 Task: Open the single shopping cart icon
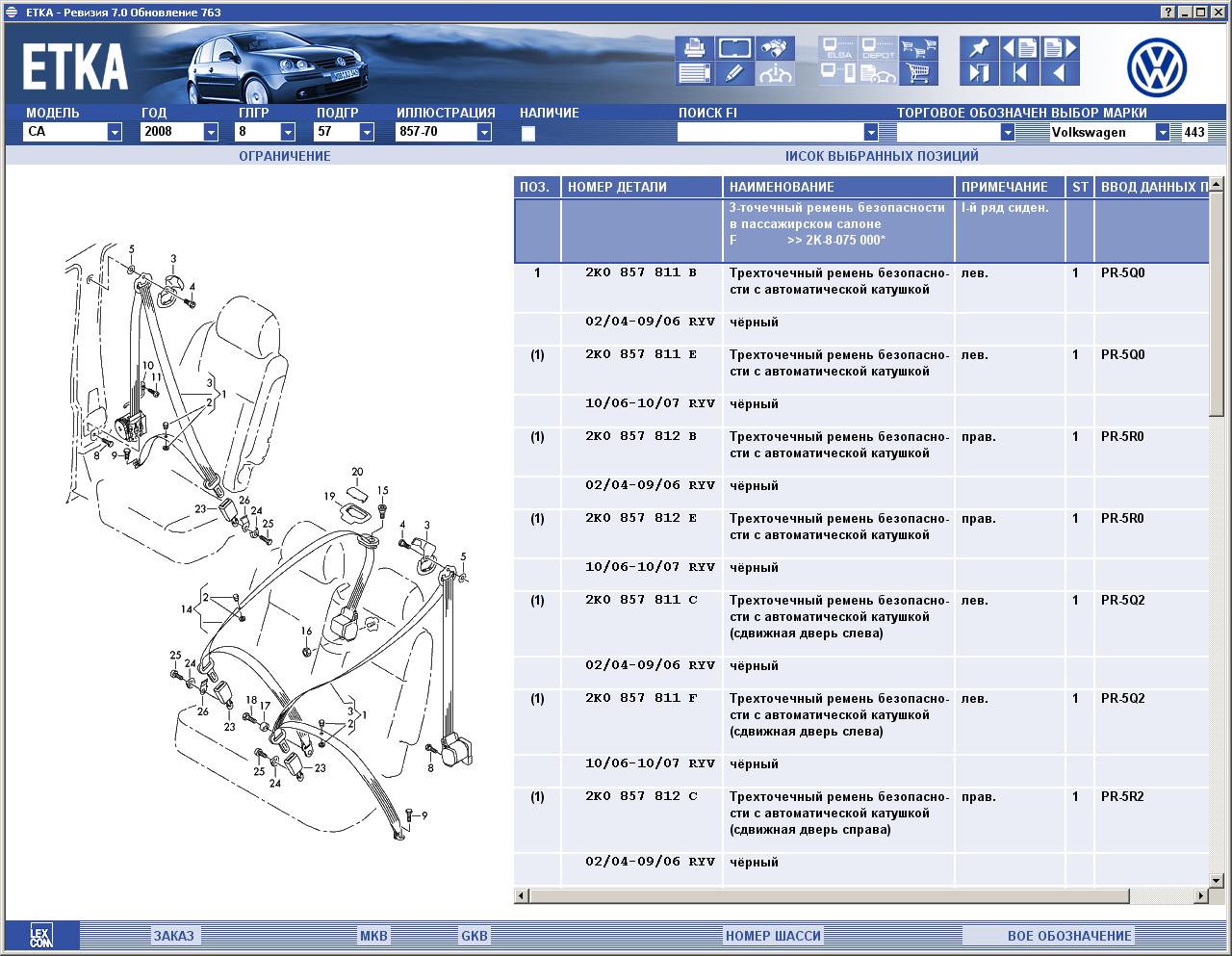pyautogui.click(x=918, y=73)
